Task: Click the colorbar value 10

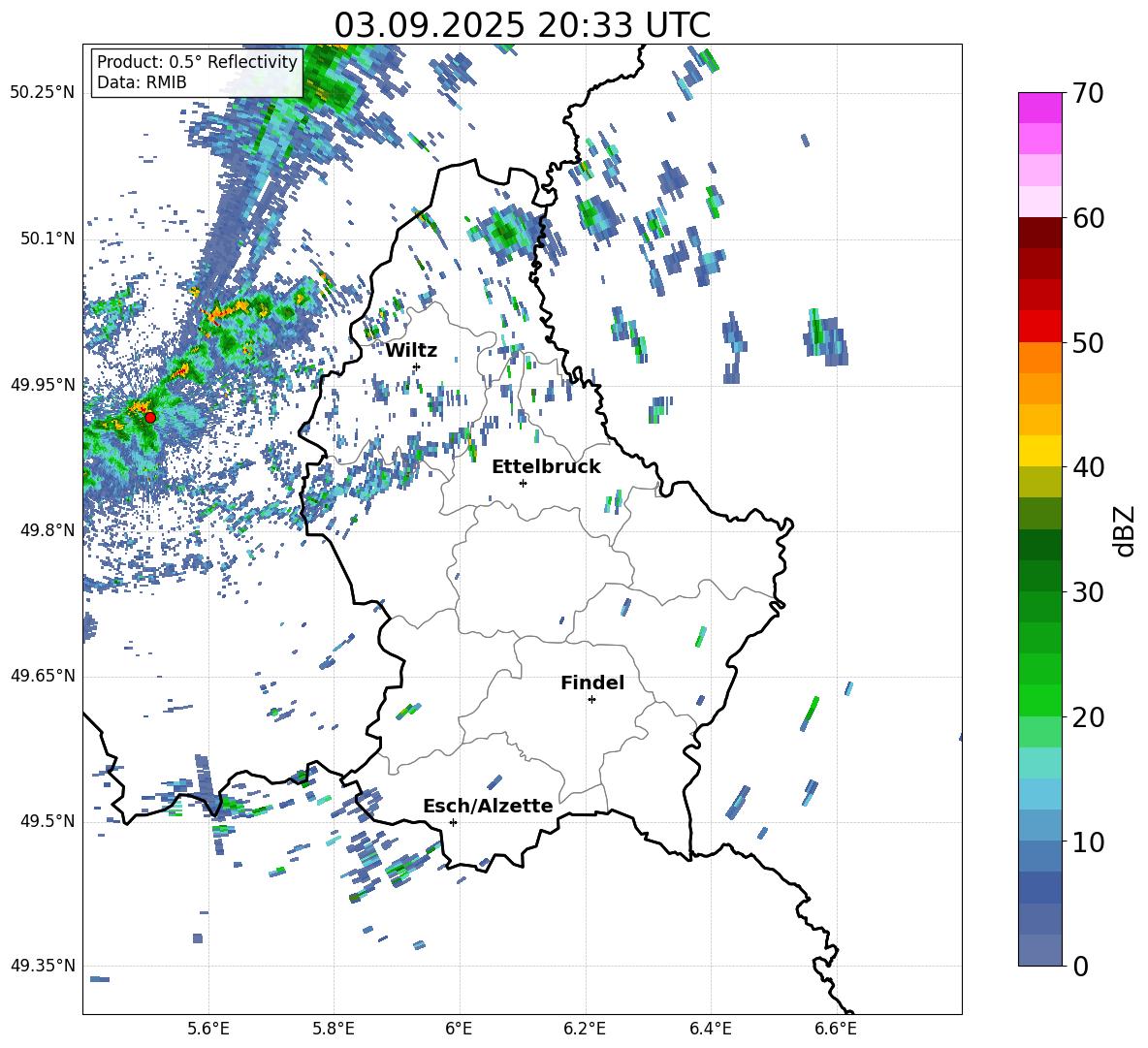Action: tap(1088, 842)
